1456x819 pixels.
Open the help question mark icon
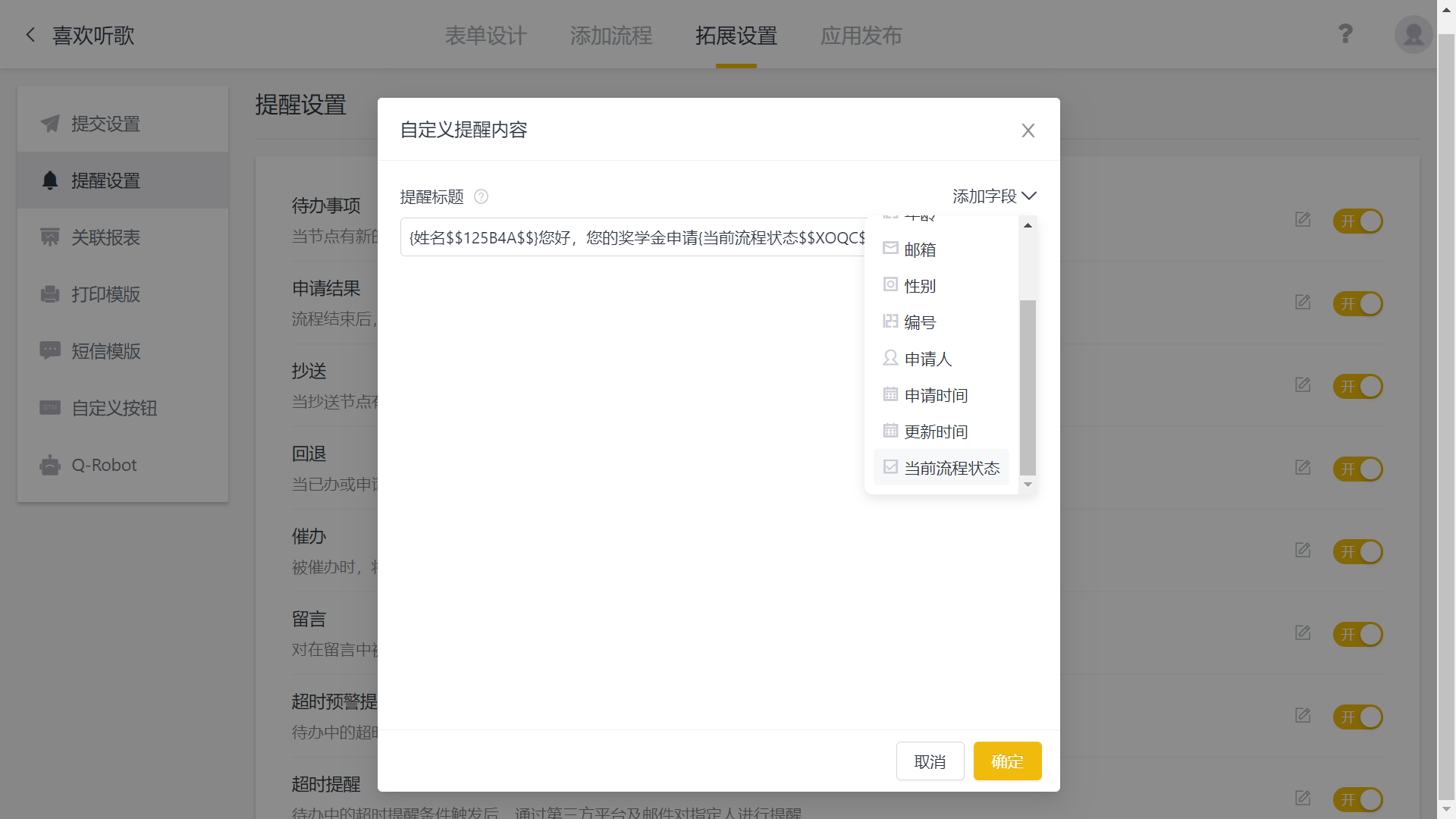coord(1345,34)
